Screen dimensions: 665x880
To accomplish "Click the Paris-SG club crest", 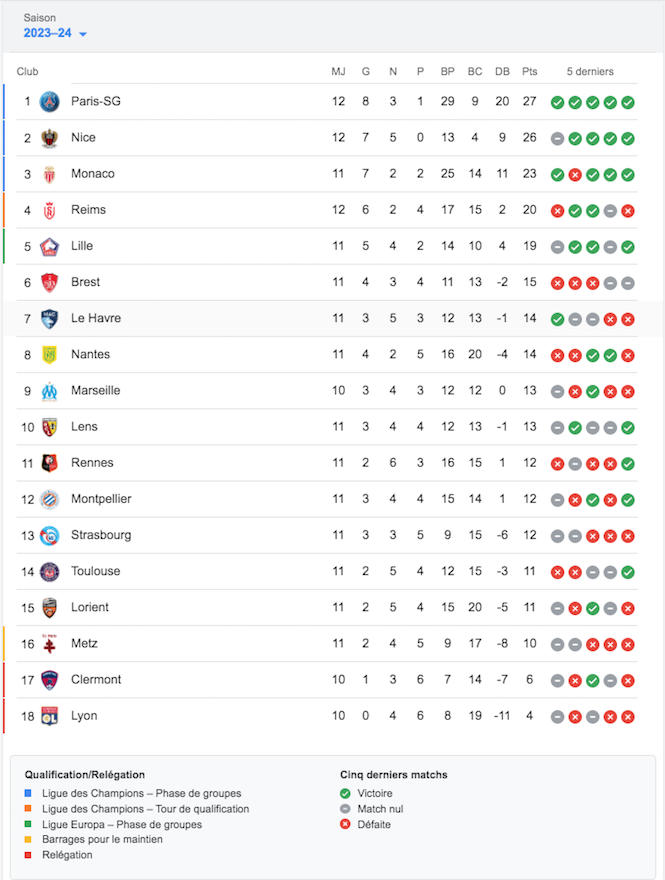I will [49, 102].
